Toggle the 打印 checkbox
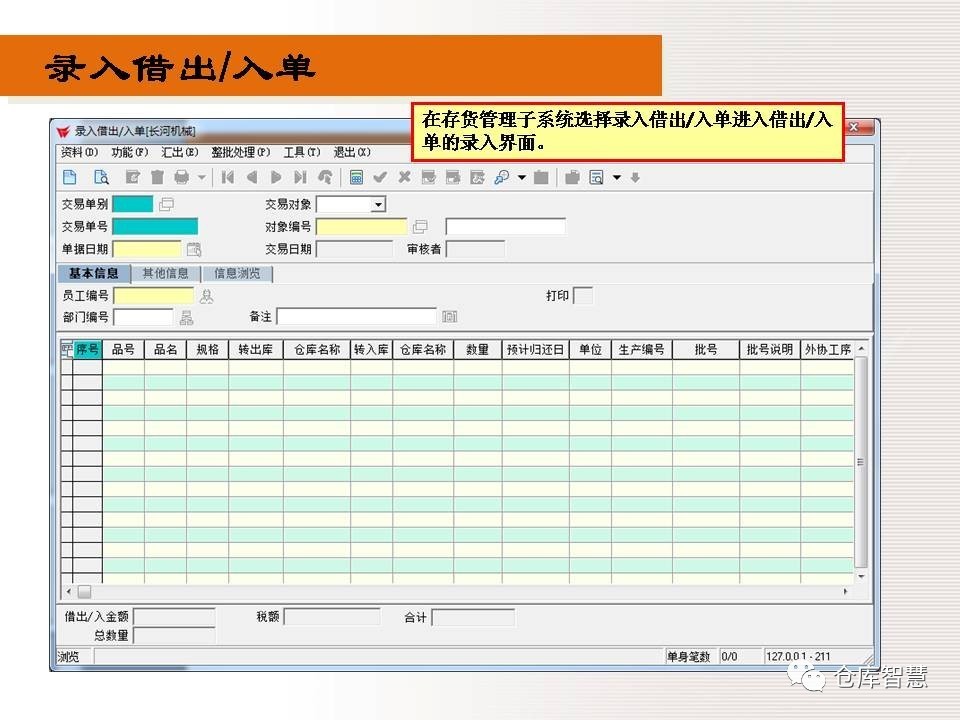The image size is (960, 720). [582, 296]
